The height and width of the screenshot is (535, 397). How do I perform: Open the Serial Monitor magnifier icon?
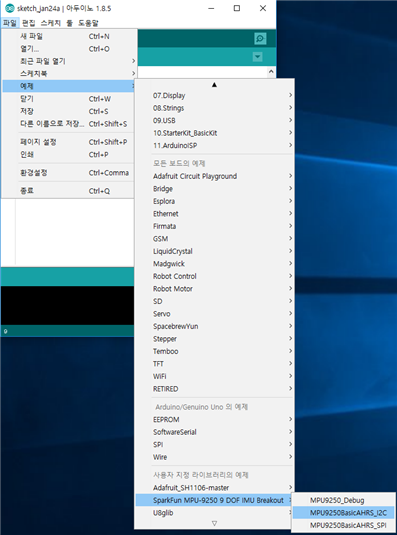tap(260, 39)
